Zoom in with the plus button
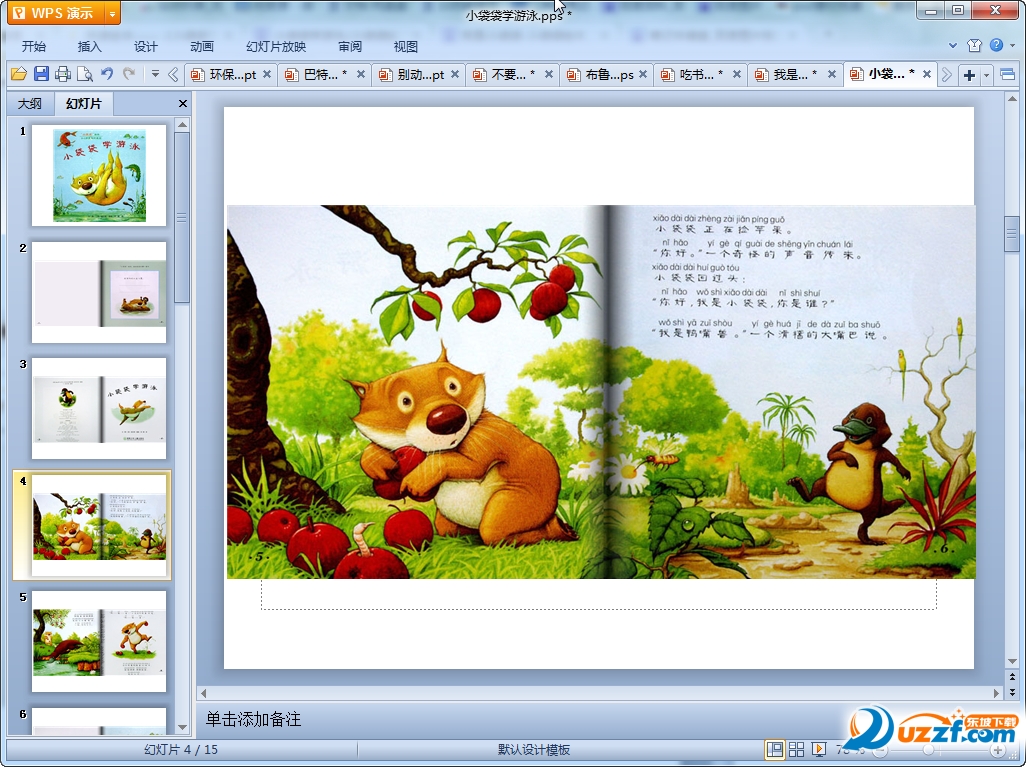The image size is (1026, 767). [997, 750]
